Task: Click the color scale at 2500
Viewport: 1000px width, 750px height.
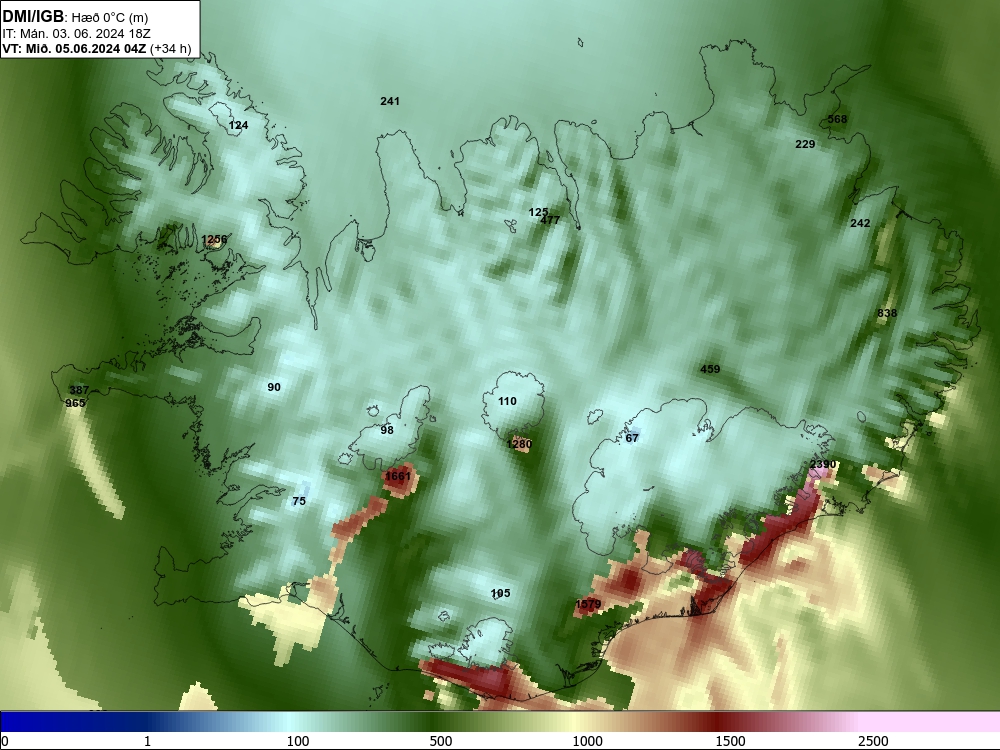Action: tap(873, 741)
